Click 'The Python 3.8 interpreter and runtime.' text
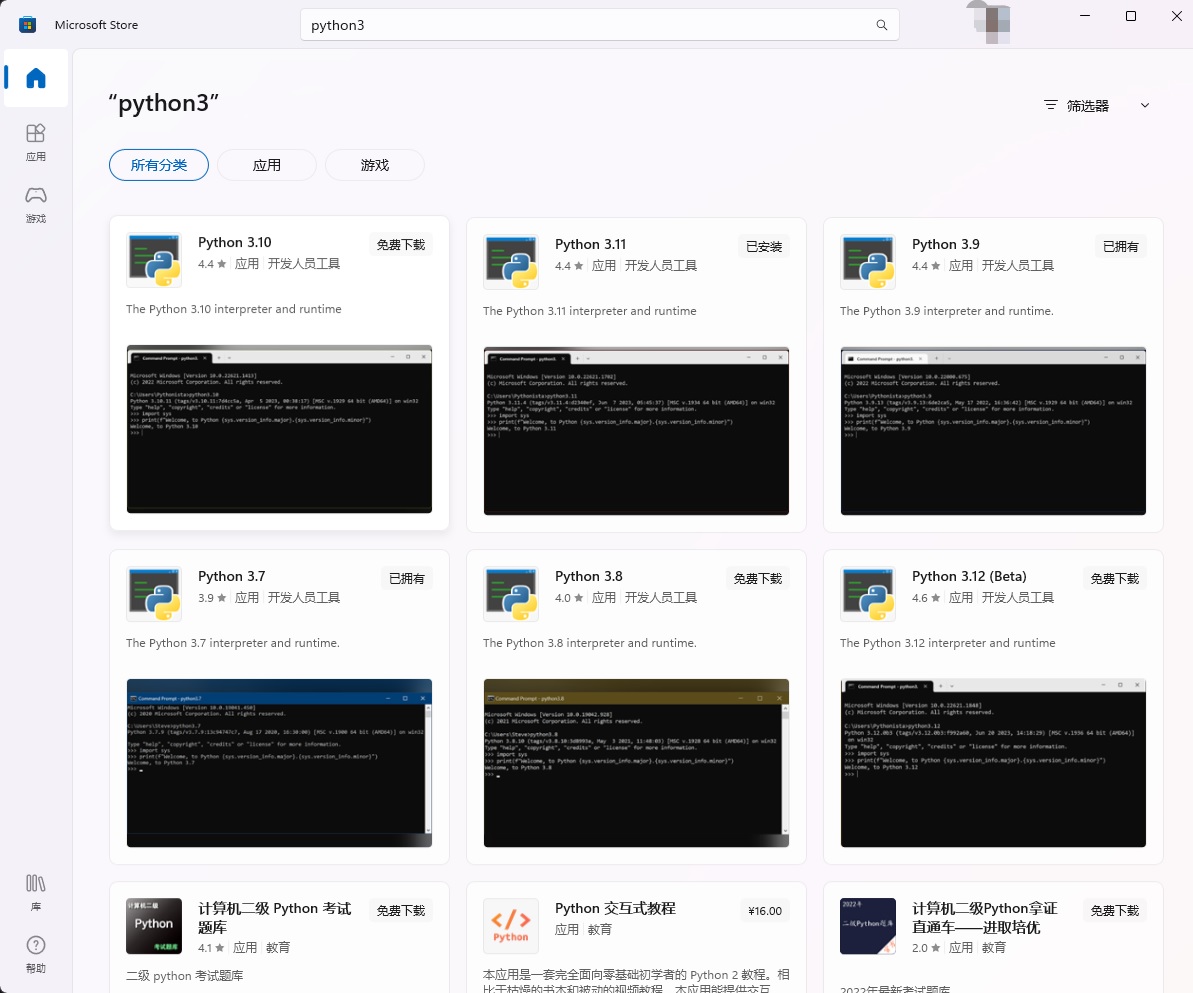Viewport: 1193px width, 993px height. coord(590,643)
